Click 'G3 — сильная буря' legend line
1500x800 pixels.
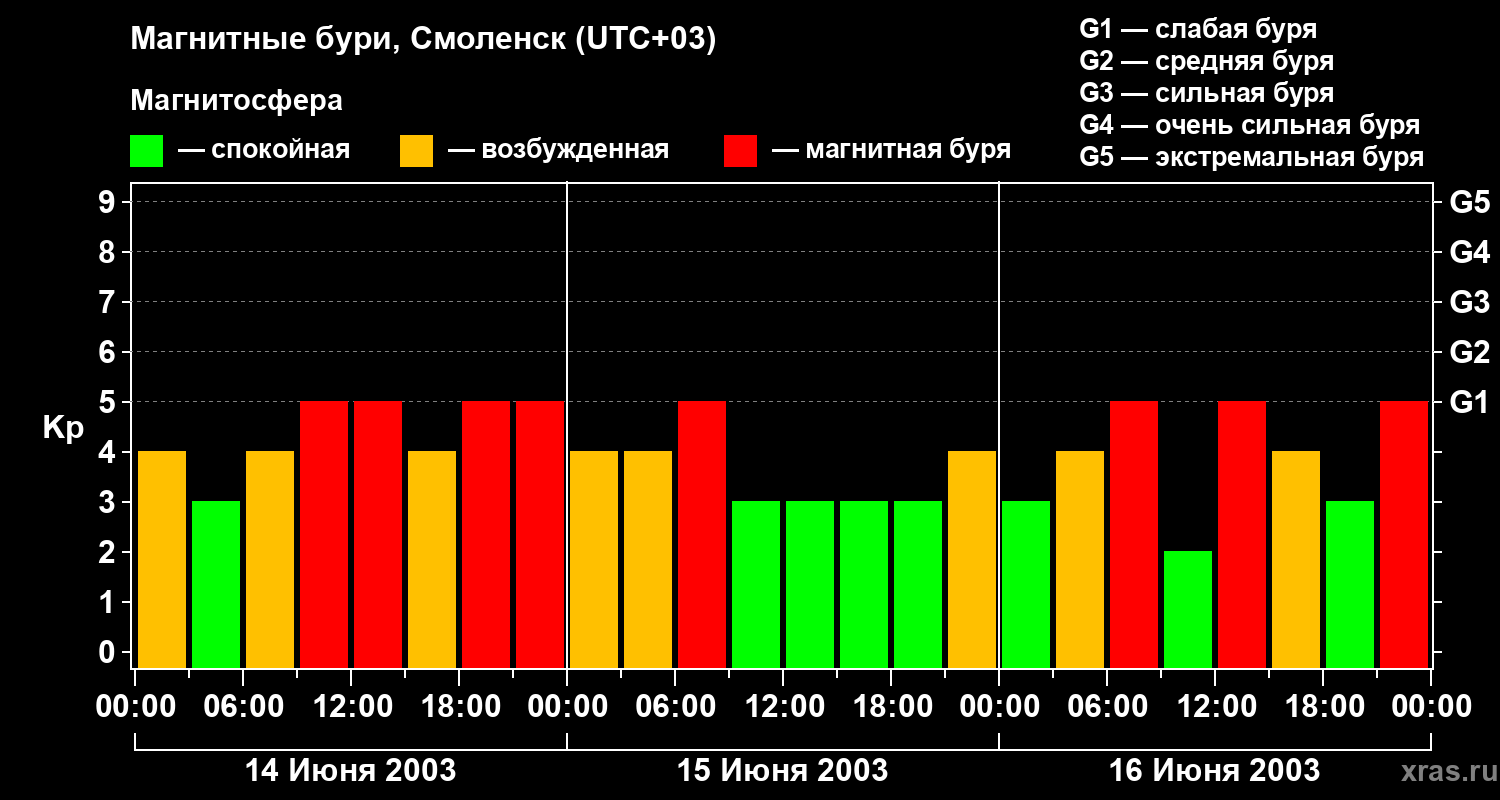(1206, 93)
